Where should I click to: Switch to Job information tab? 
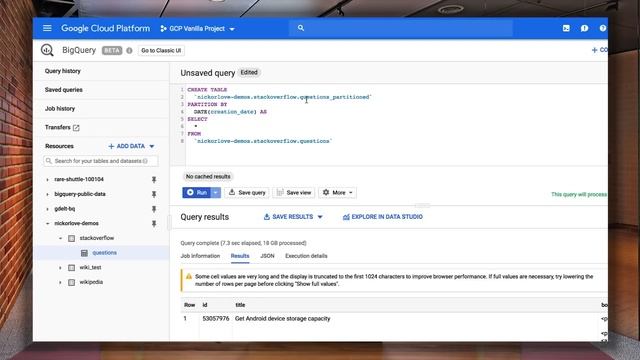[x=200, y=256]
